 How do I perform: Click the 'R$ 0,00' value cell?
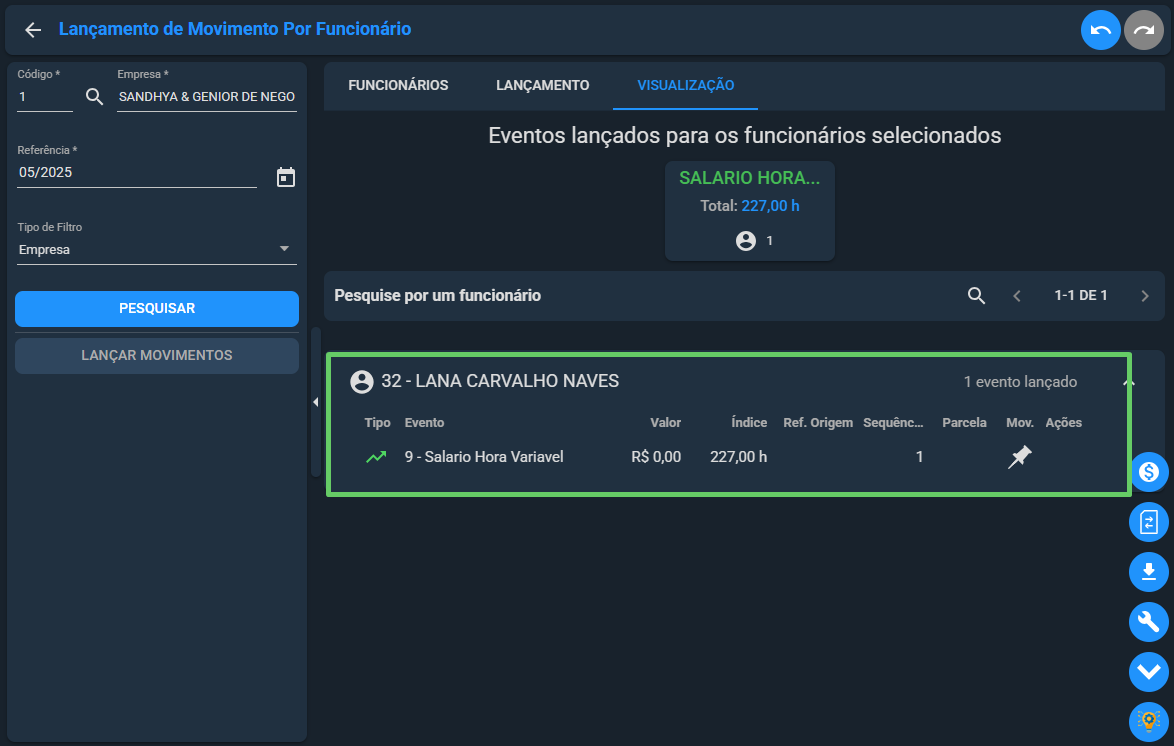coord(656,457)
